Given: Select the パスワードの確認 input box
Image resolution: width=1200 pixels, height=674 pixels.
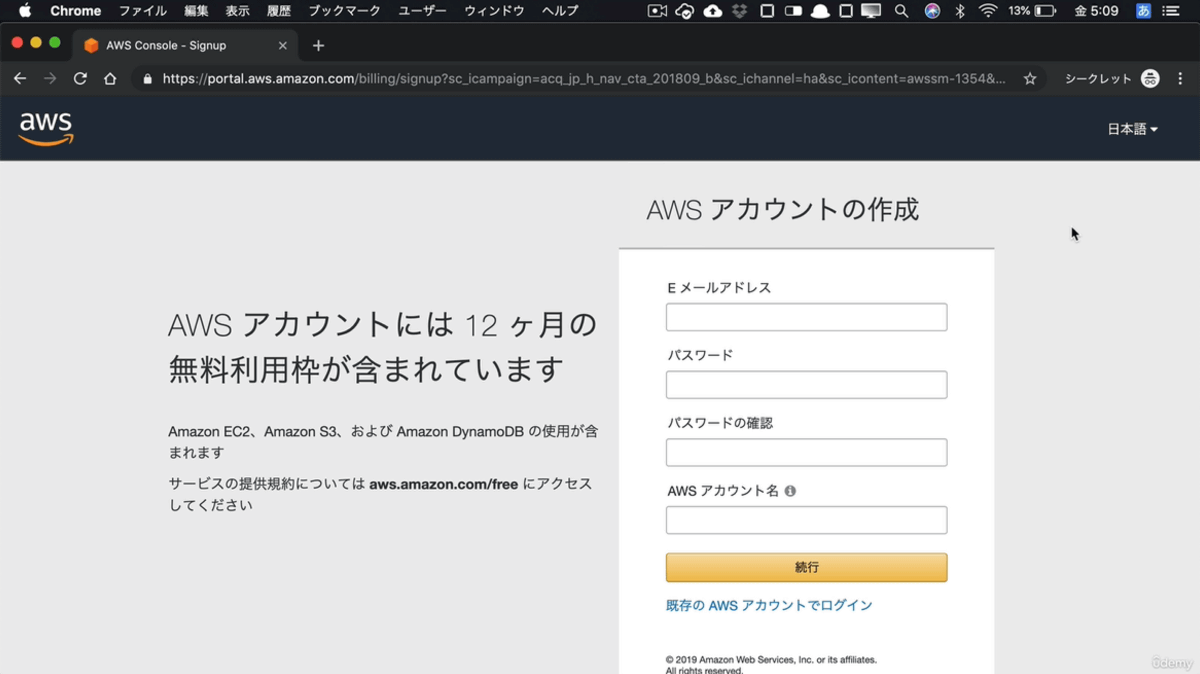Looking at the screenshot, I should coord(806,453).
